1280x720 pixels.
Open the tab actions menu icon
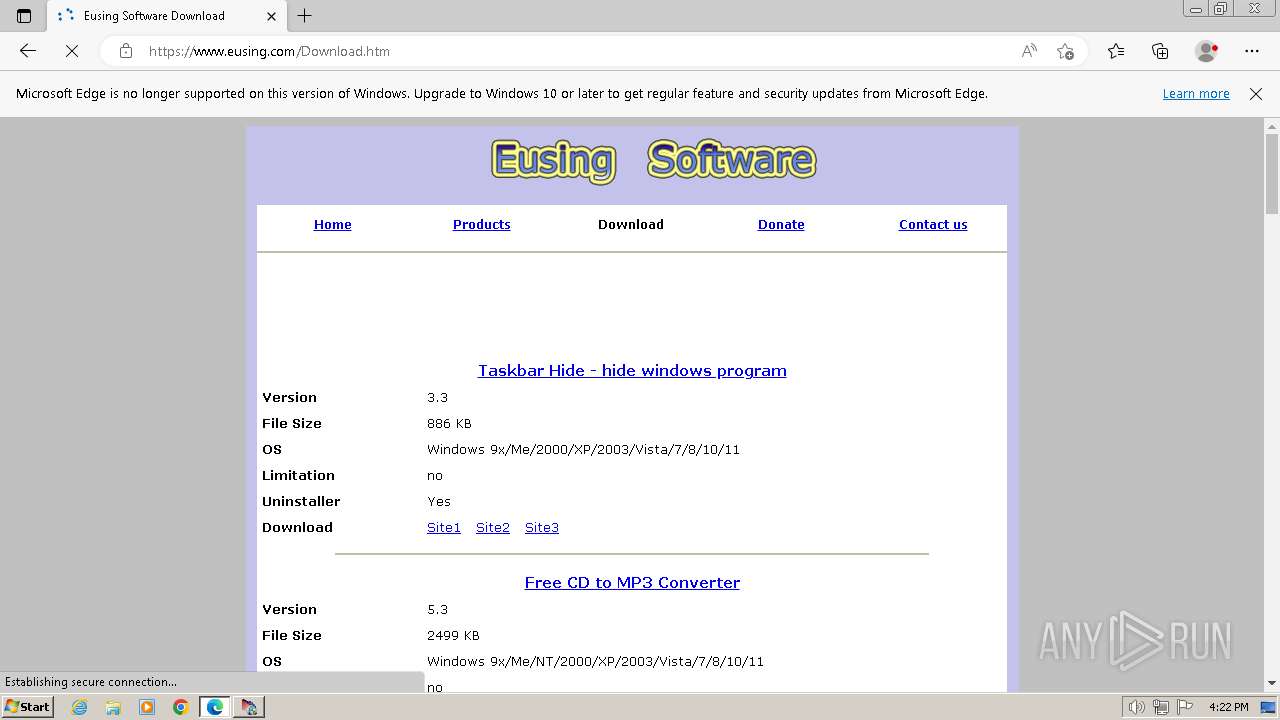point(24,16)
